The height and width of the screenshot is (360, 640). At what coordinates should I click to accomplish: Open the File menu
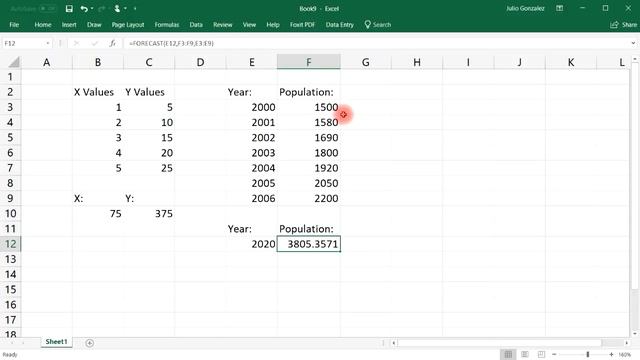tap(14, 25)
